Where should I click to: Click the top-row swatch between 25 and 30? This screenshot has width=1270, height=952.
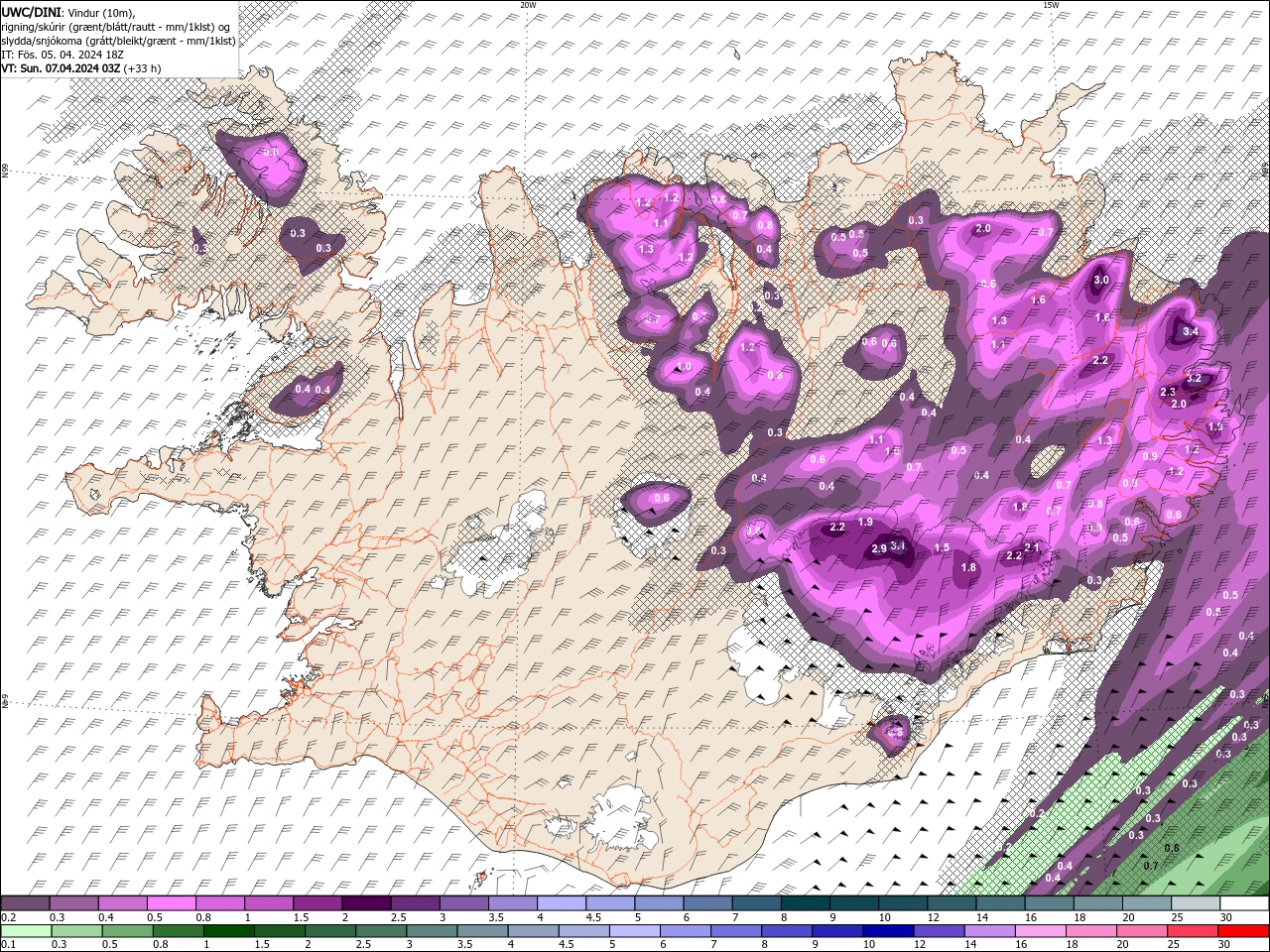click(x=1195, y=903)
